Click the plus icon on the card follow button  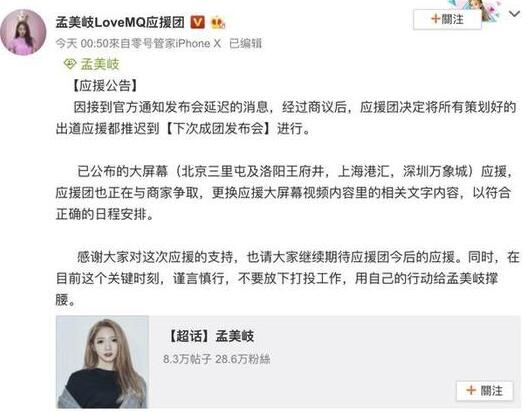pos(471,390)
